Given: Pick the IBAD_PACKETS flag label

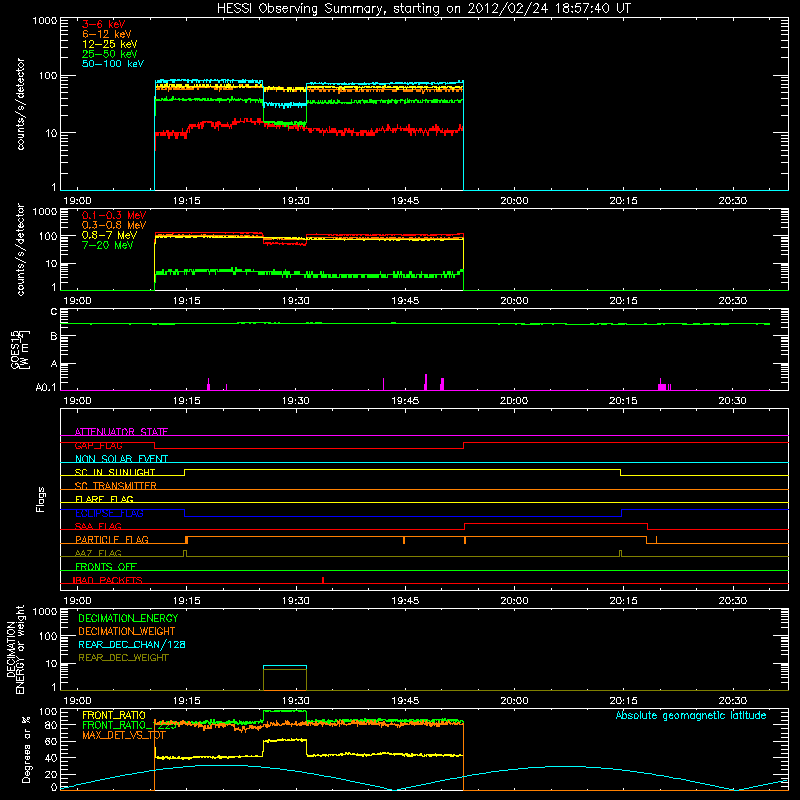Looking at the screenshot, I should (107, 580).
